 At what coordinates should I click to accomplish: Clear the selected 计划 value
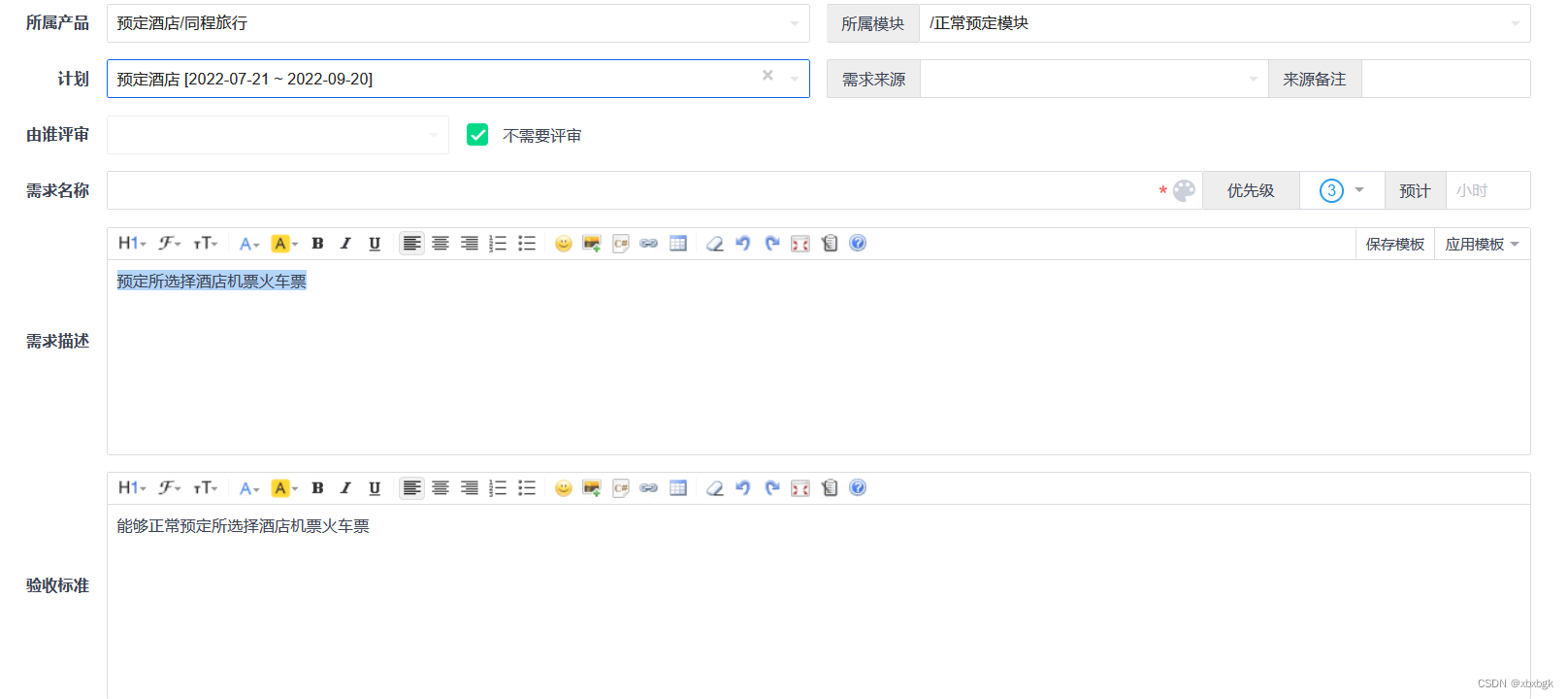coord(768,75)
